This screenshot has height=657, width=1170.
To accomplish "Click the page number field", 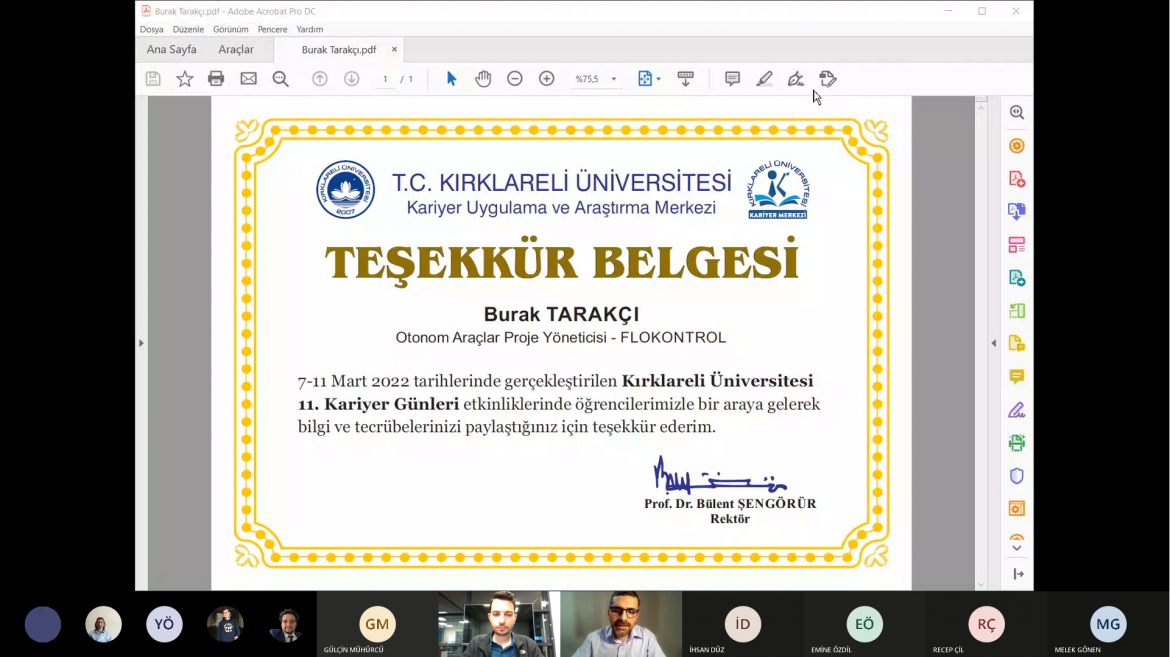I will coord(385,78).
